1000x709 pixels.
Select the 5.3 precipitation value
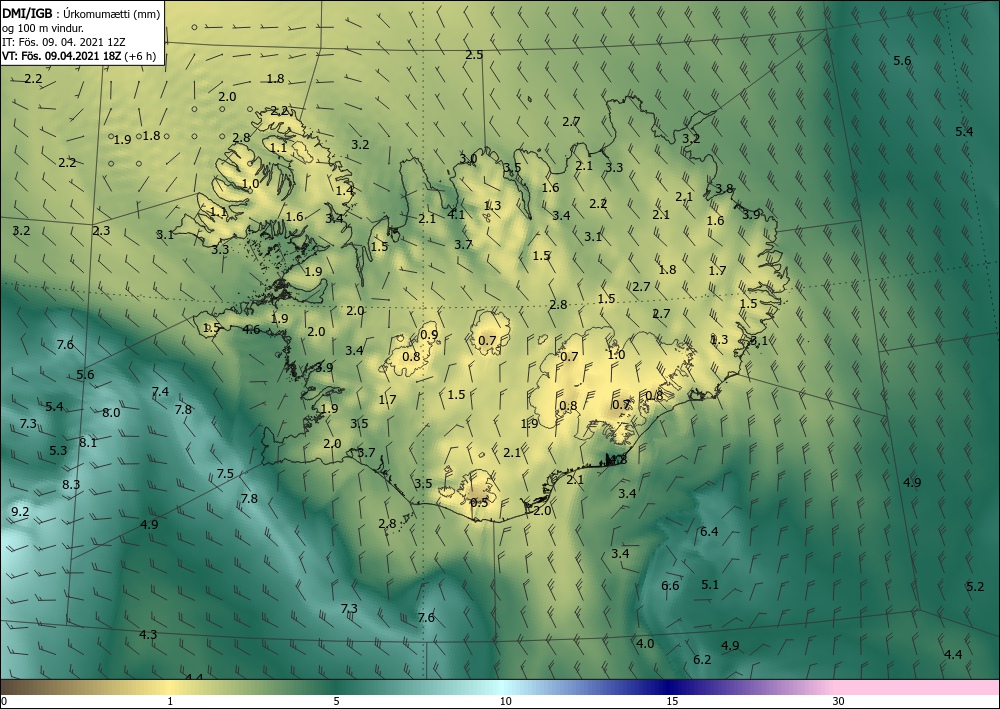coord(58,451)
